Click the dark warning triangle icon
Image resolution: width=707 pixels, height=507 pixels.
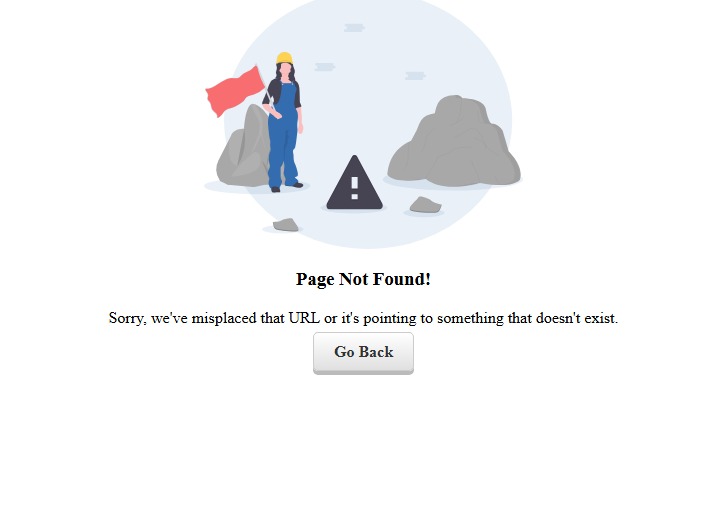[x=354, y=183]
